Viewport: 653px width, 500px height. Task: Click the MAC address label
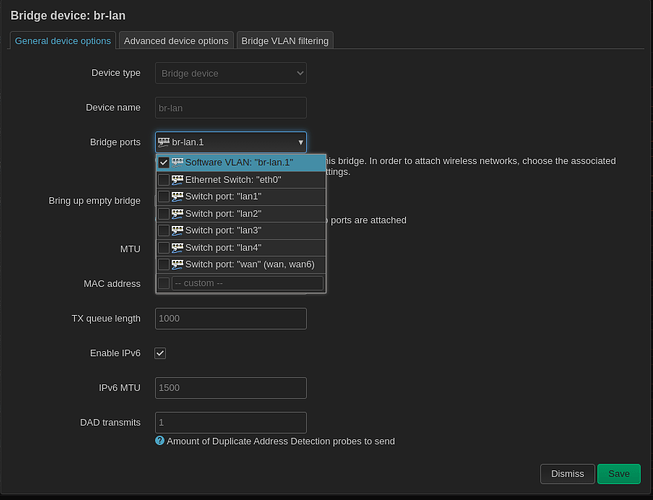point(112,284)
